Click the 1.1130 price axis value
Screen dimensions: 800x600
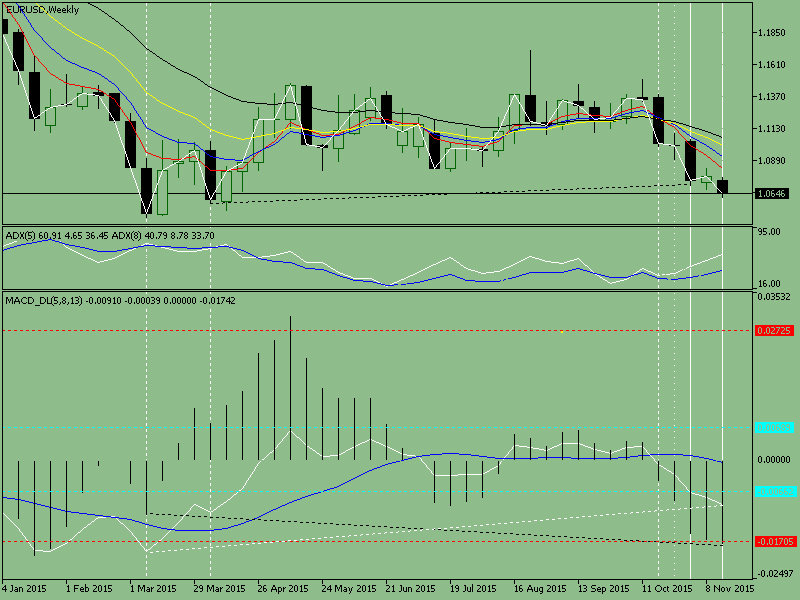click(x=772, y=129)
